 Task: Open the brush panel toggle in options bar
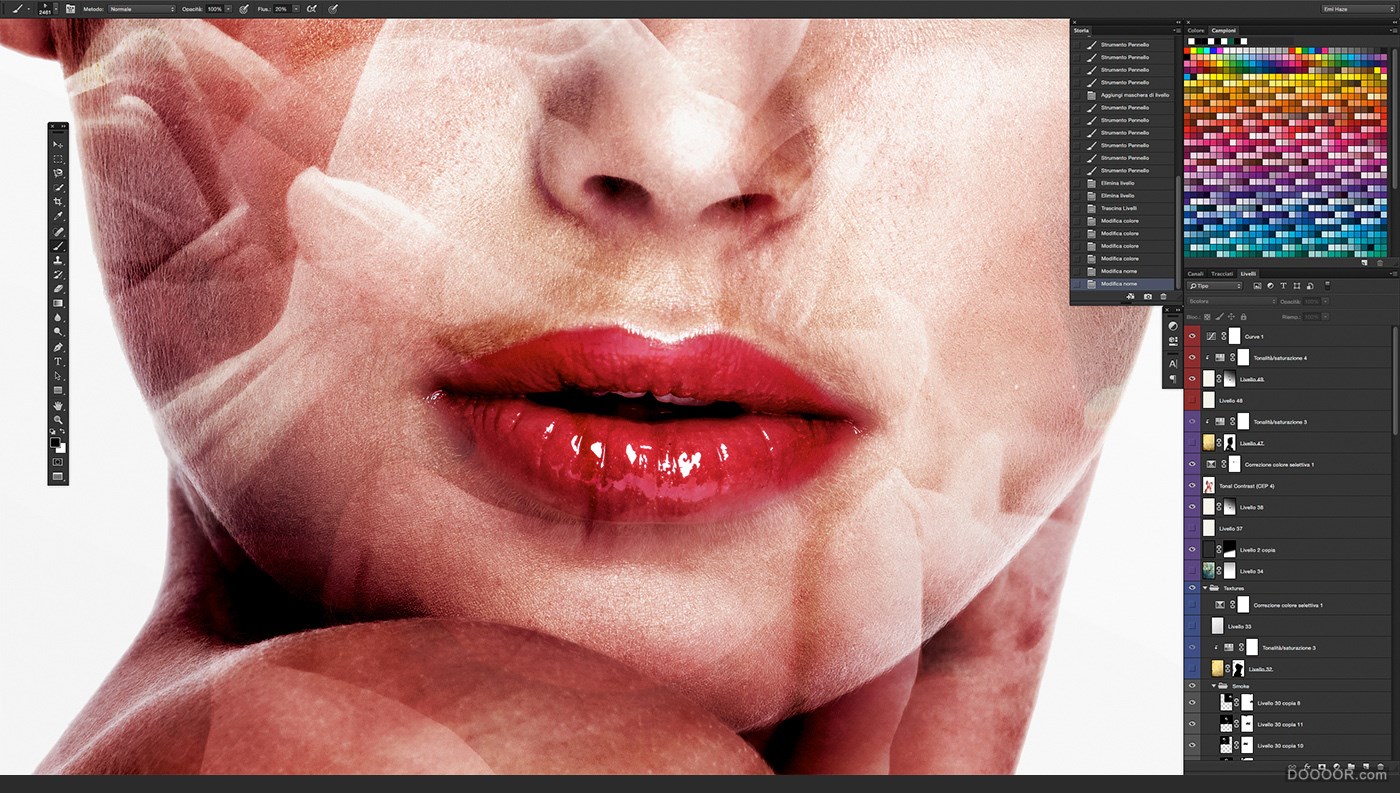(x=71, y=8)
